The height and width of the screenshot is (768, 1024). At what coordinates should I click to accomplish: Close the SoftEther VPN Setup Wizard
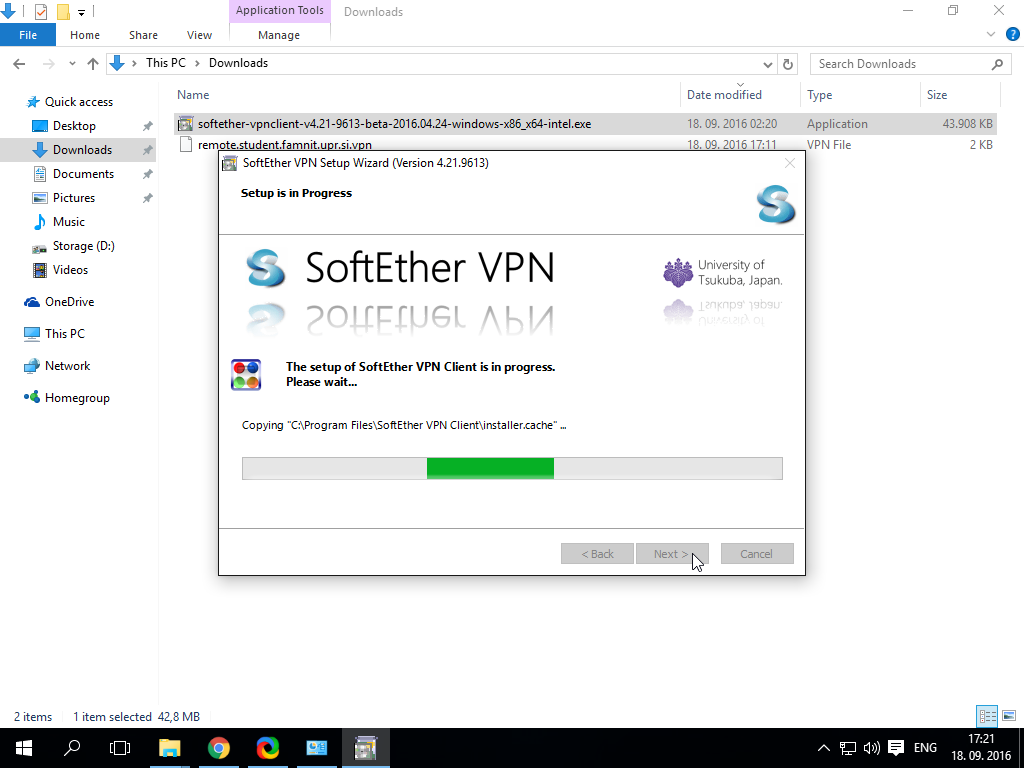[x=790, y=163]
